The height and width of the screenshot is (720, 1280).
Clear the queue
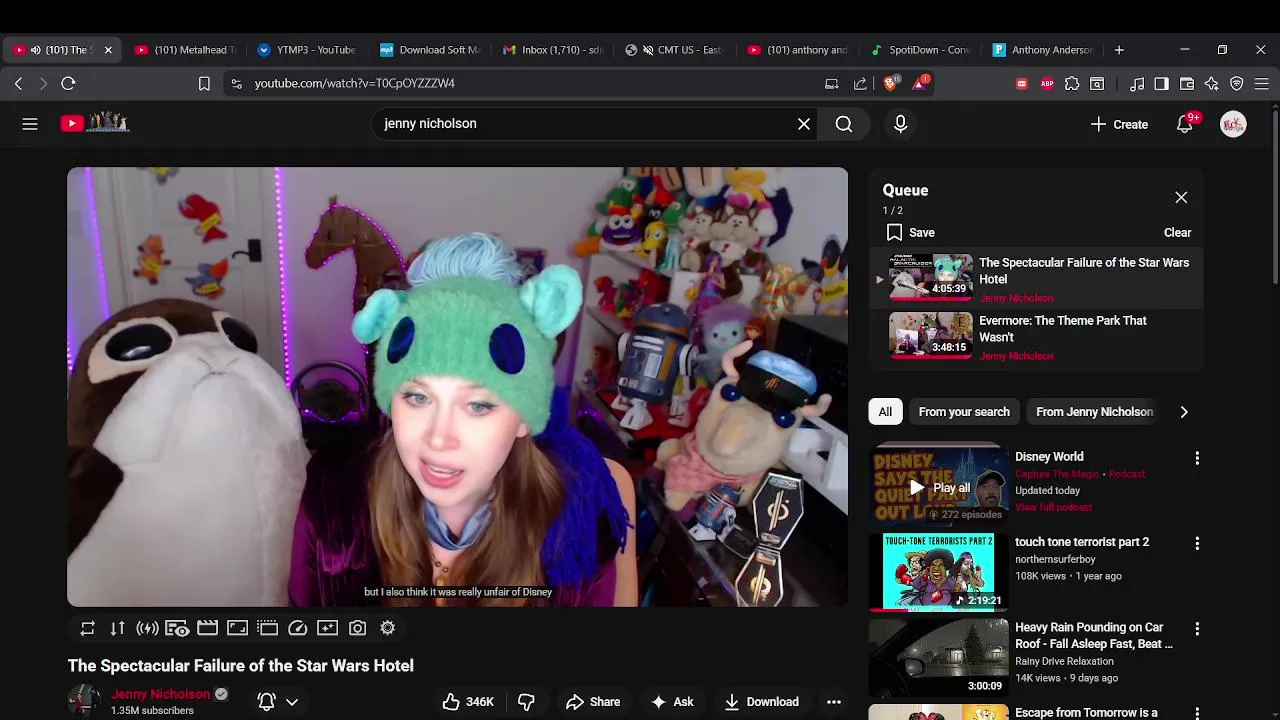pos(1177,233)
